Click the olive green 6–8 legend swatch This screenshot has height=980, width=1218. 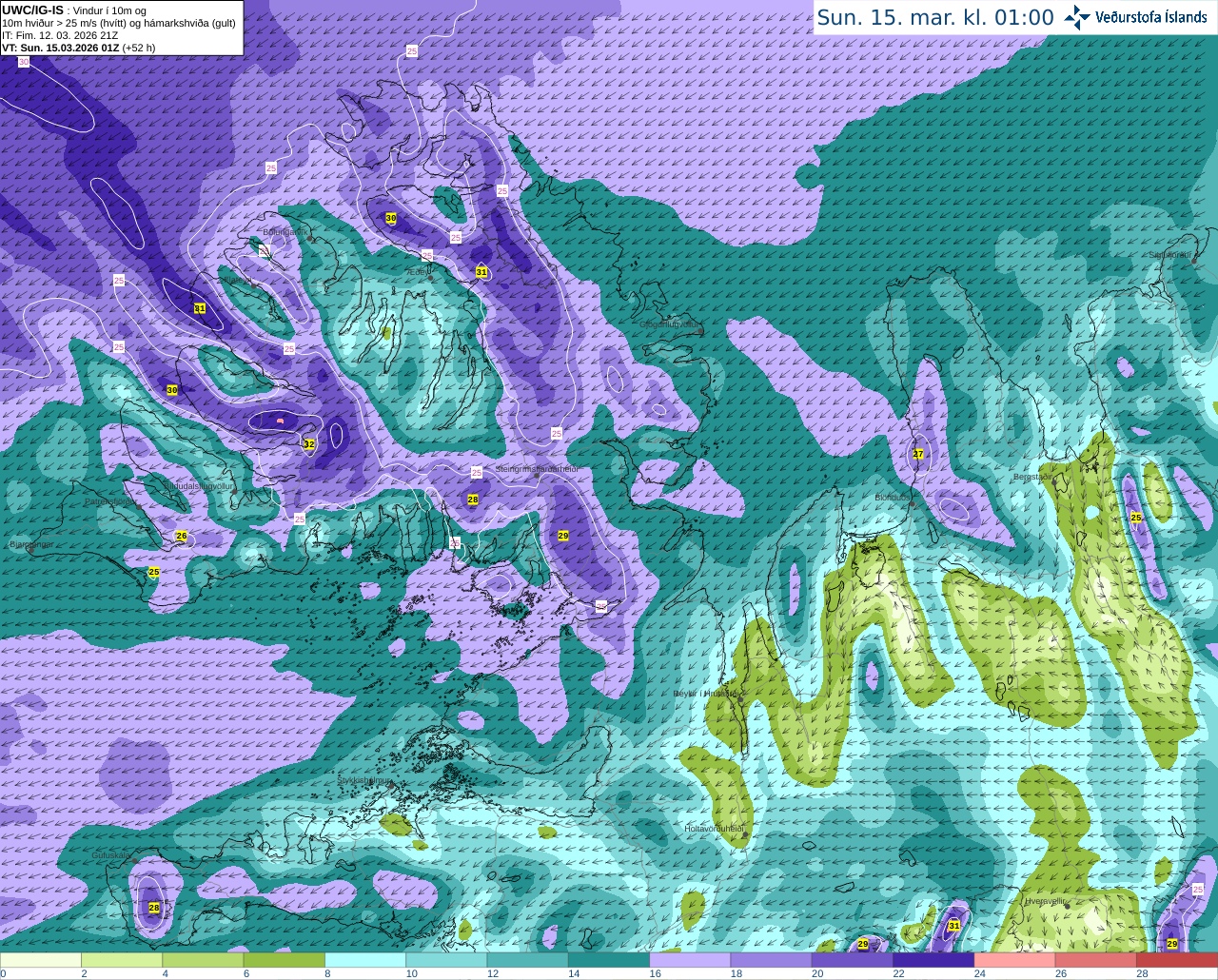tap(284, 960)
